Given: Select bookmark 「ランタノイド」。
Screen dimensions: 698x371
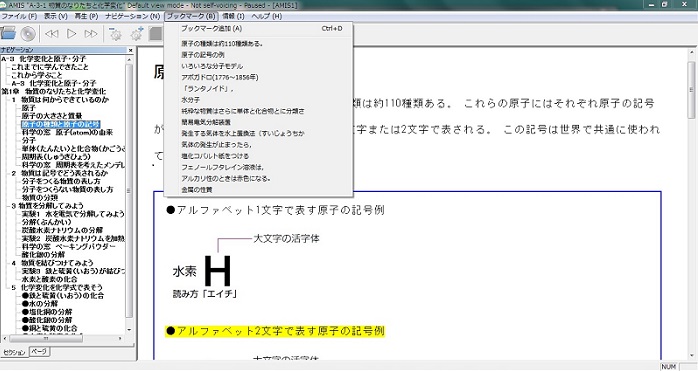Looking at the screenshot, I should tap(259, 89).
